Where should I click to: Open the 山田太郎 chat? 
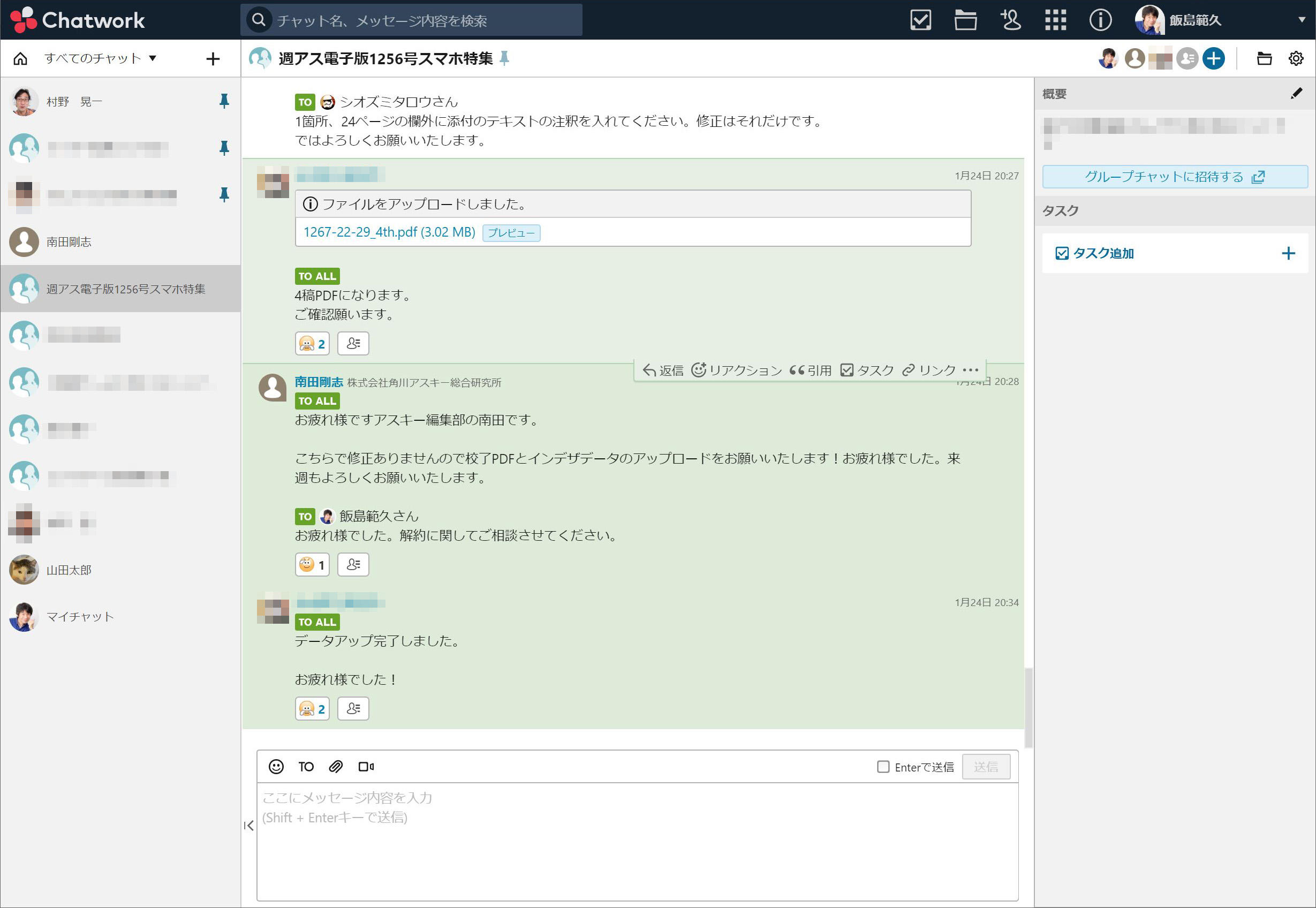click(x=120, y=570)
